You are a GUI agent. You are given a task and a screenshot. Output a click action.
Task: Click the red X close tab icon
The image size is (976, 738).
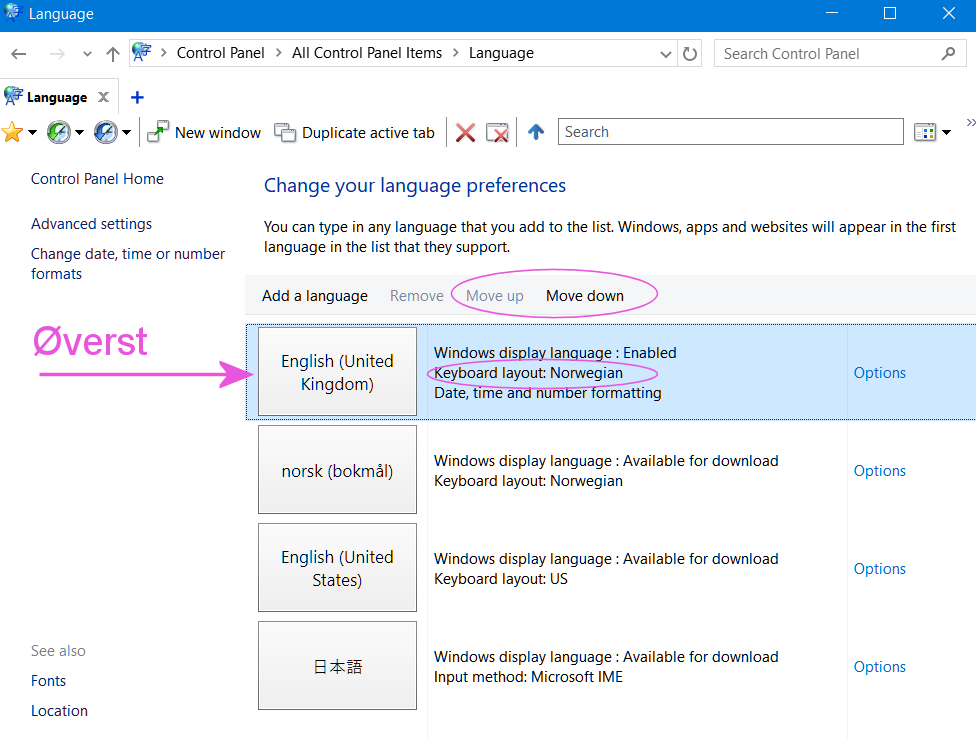click(465, 133)
